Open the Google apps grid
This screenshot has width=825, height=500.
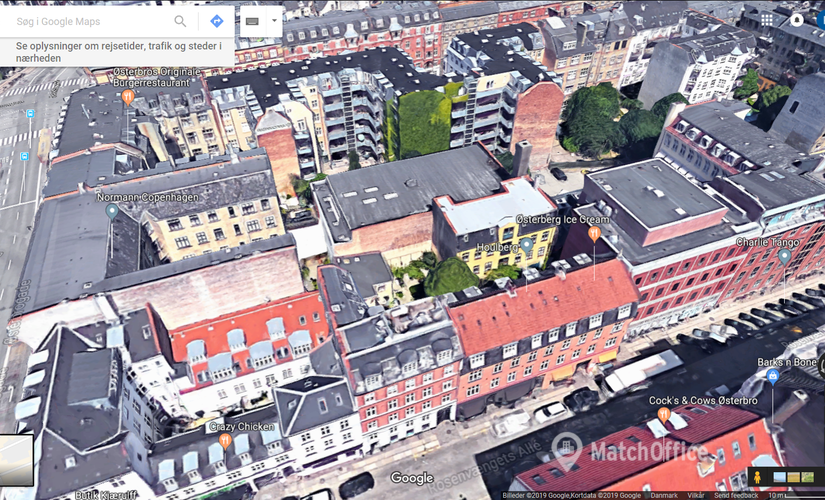[767, 19]
